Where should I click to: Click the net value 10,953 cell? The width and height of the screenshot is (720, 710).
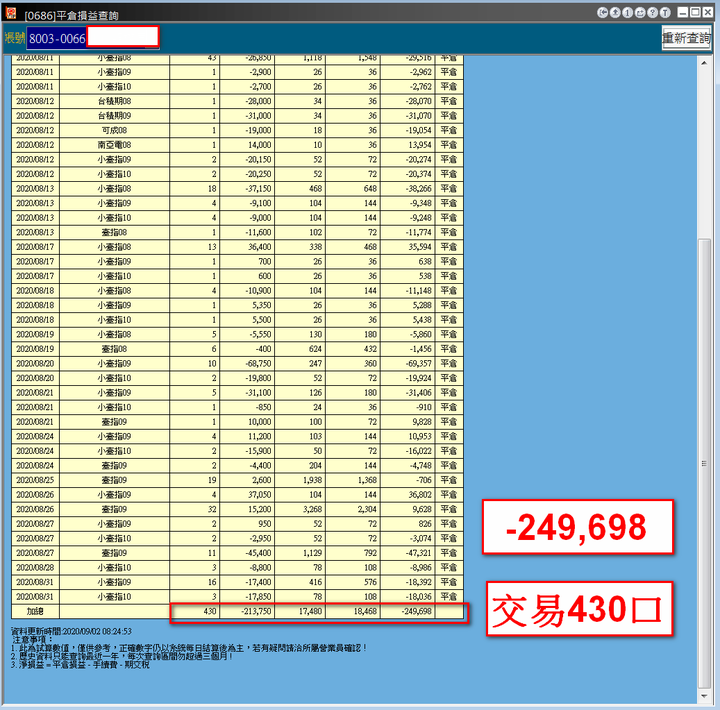[408, 436]
